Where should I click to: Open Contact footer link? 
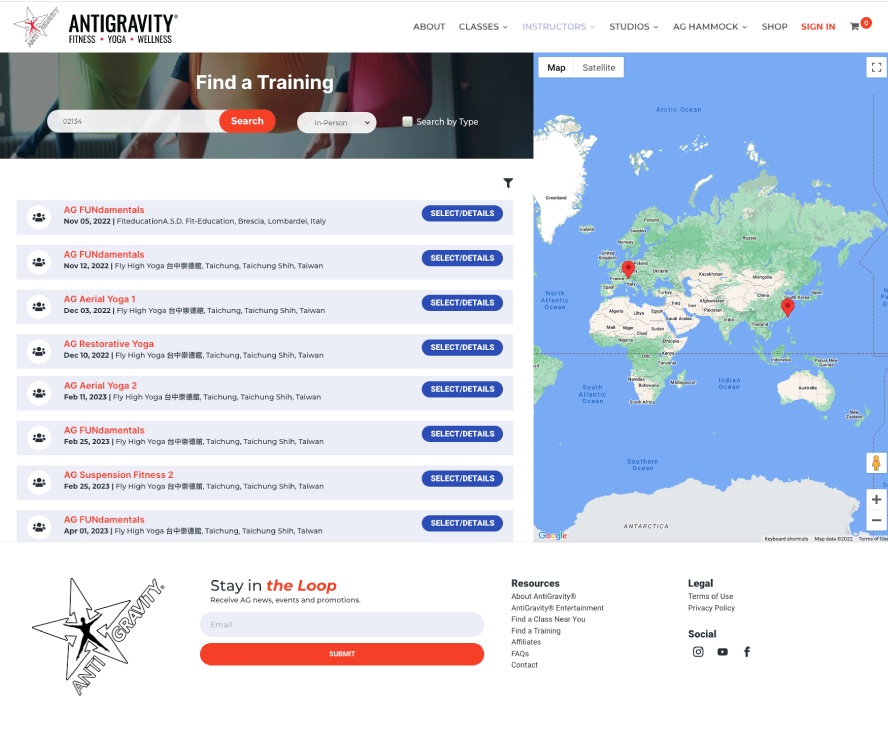pos(524,665)
